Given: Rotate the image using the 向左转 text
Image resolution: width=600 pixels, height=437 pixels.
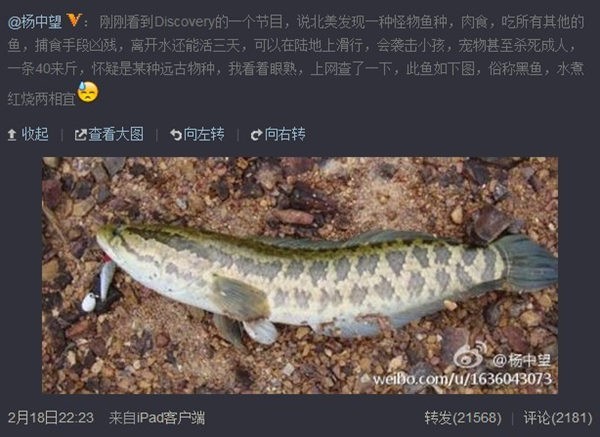Looking at the screenshot, I should coord(204,134).
